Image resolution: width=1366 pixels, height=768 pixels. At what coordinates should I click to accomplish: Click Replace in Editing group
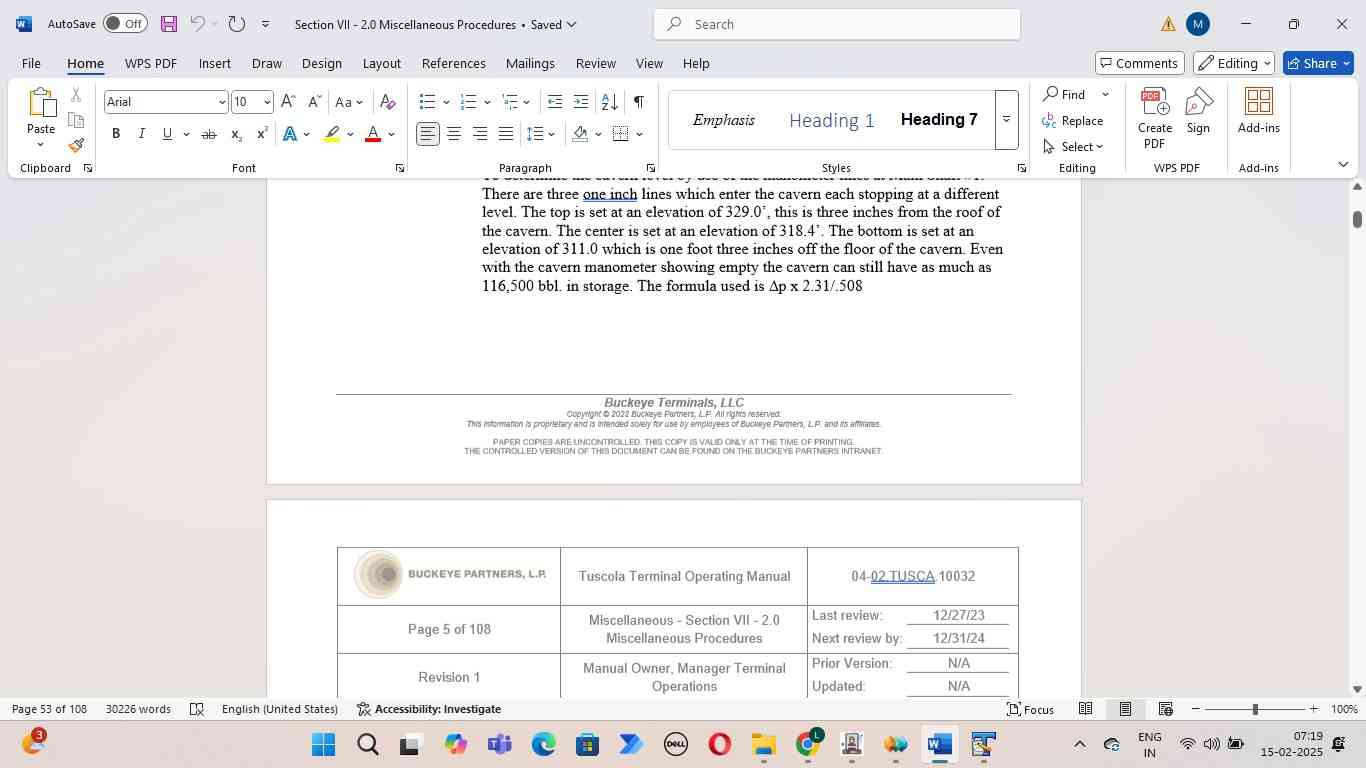pyautogui.click(x=1072, y=121)
